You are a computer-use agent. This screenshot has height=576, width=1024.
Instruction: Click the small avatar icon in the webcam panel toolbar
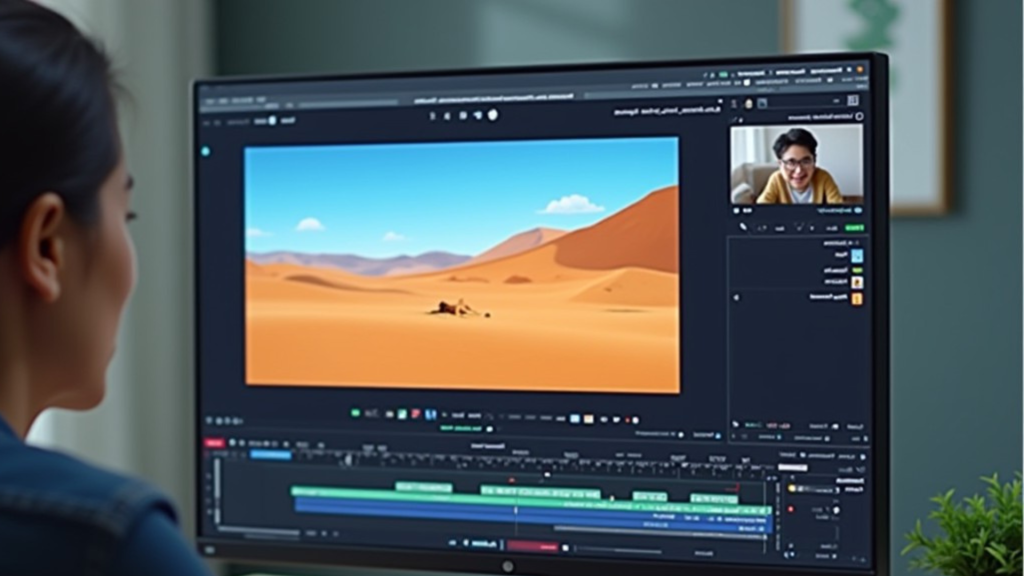pos(748,103)
